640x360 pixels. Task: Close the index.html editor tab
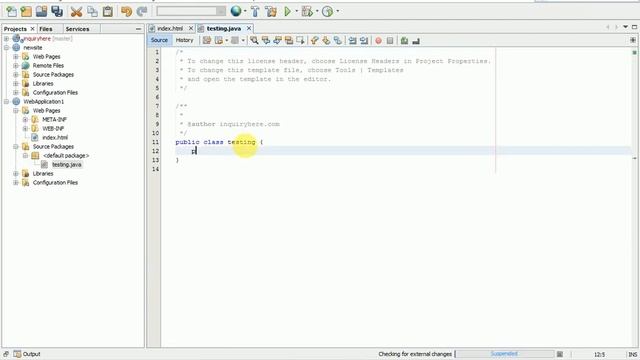(191, 29)
